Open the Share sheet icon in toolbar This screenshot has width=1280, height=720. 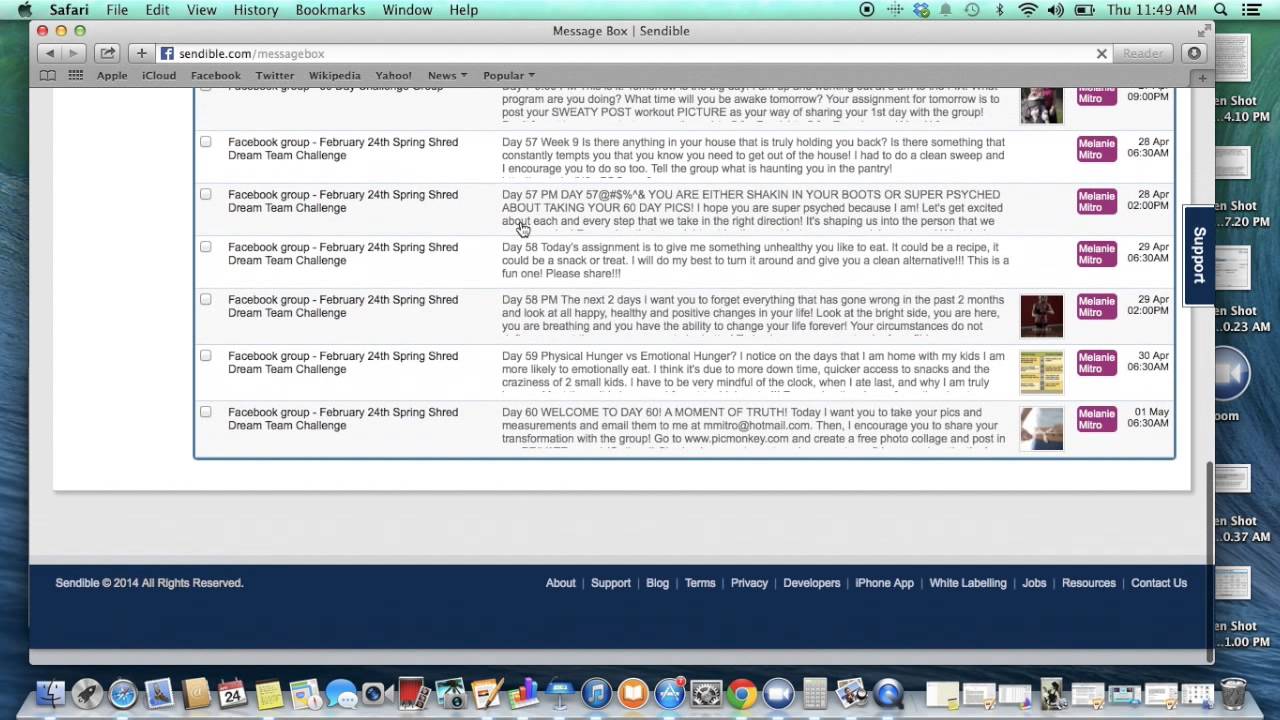pyautogui.click(x=107, y=53)
